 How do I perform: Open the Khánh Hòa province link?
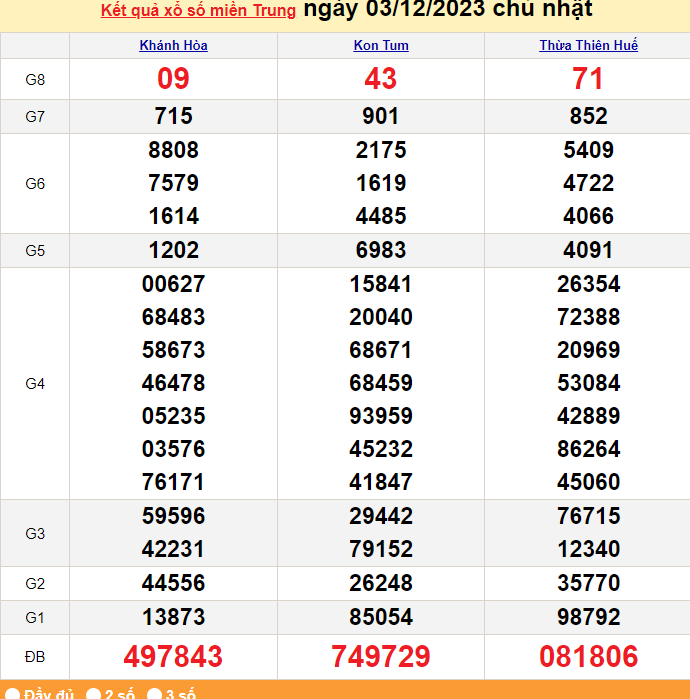coord(174,45)
